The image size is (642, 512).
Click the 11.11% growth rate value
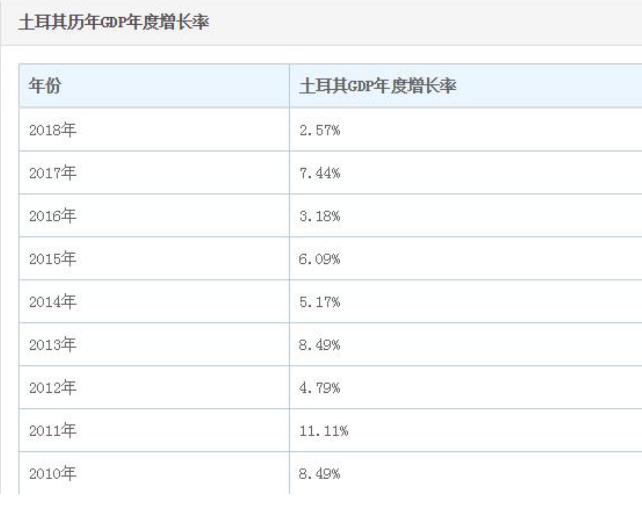(x=324, y=431)
